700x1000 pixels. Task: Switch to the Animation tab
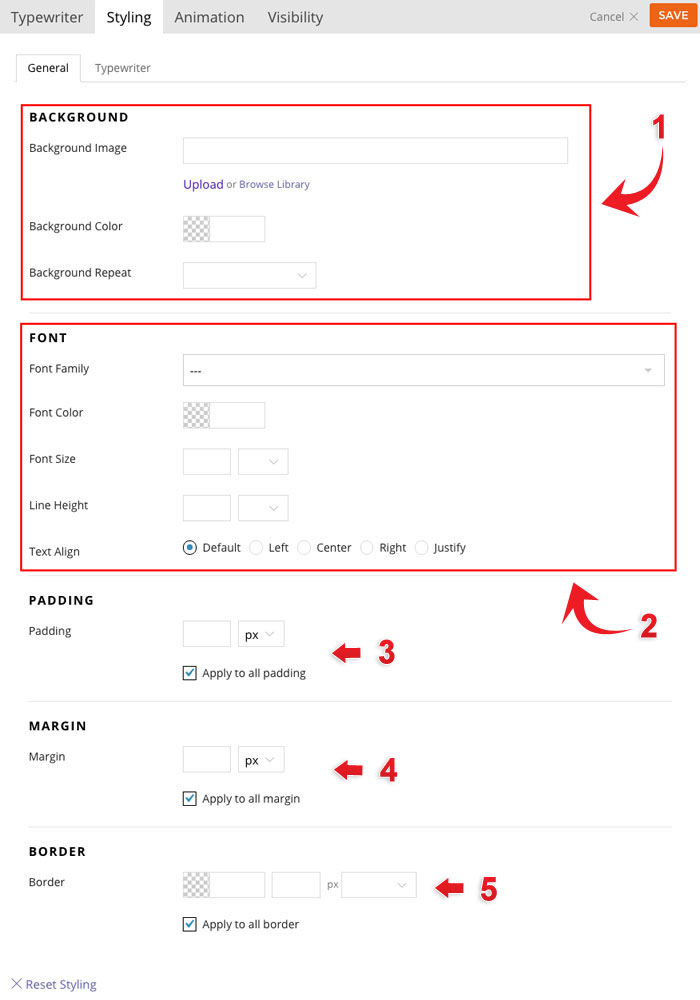[x=209, y=17]
